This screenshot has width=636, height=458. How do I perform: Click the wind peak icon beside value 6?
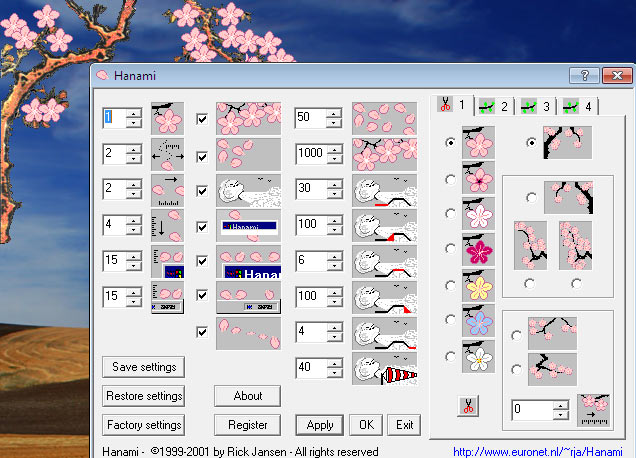(x=385, y=261)
